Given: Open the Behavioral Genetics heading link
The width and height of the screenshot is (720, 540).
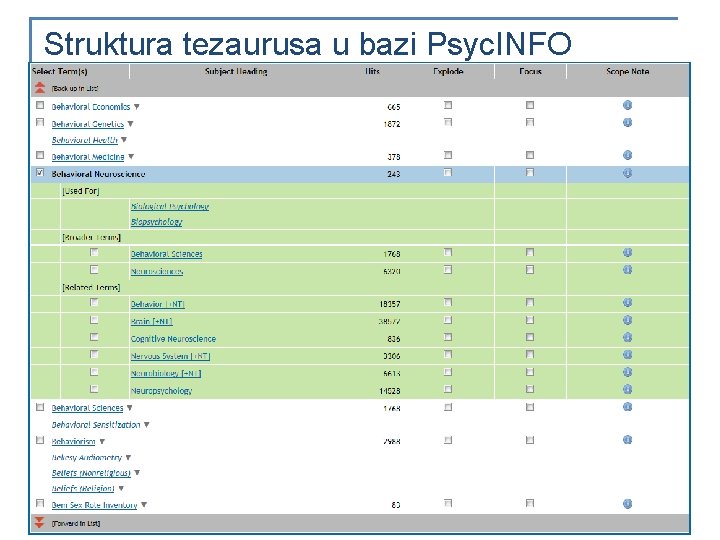Looking at the screenshot, I should 88,124.
